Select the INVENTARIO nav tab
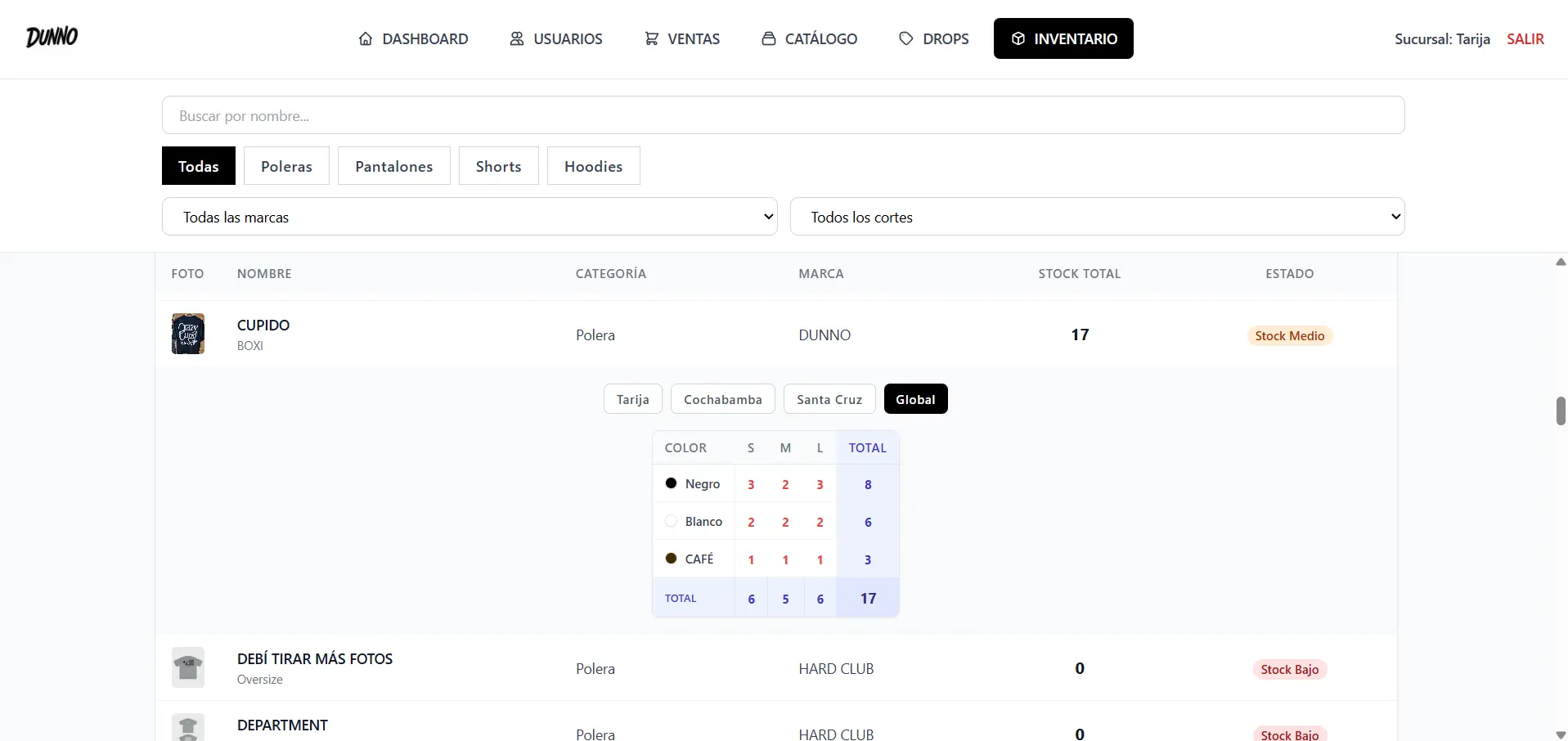 (1063, 38)
